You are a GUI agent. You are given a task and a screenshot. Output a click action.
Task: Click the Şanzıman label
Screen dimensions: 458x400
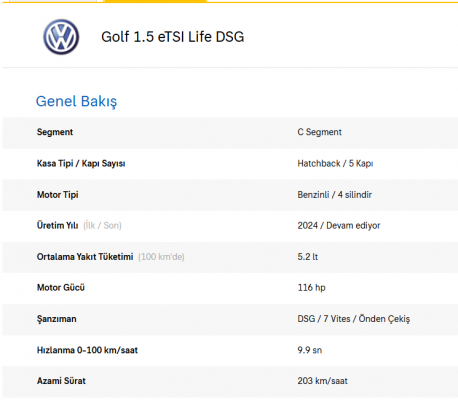(56, 319)
